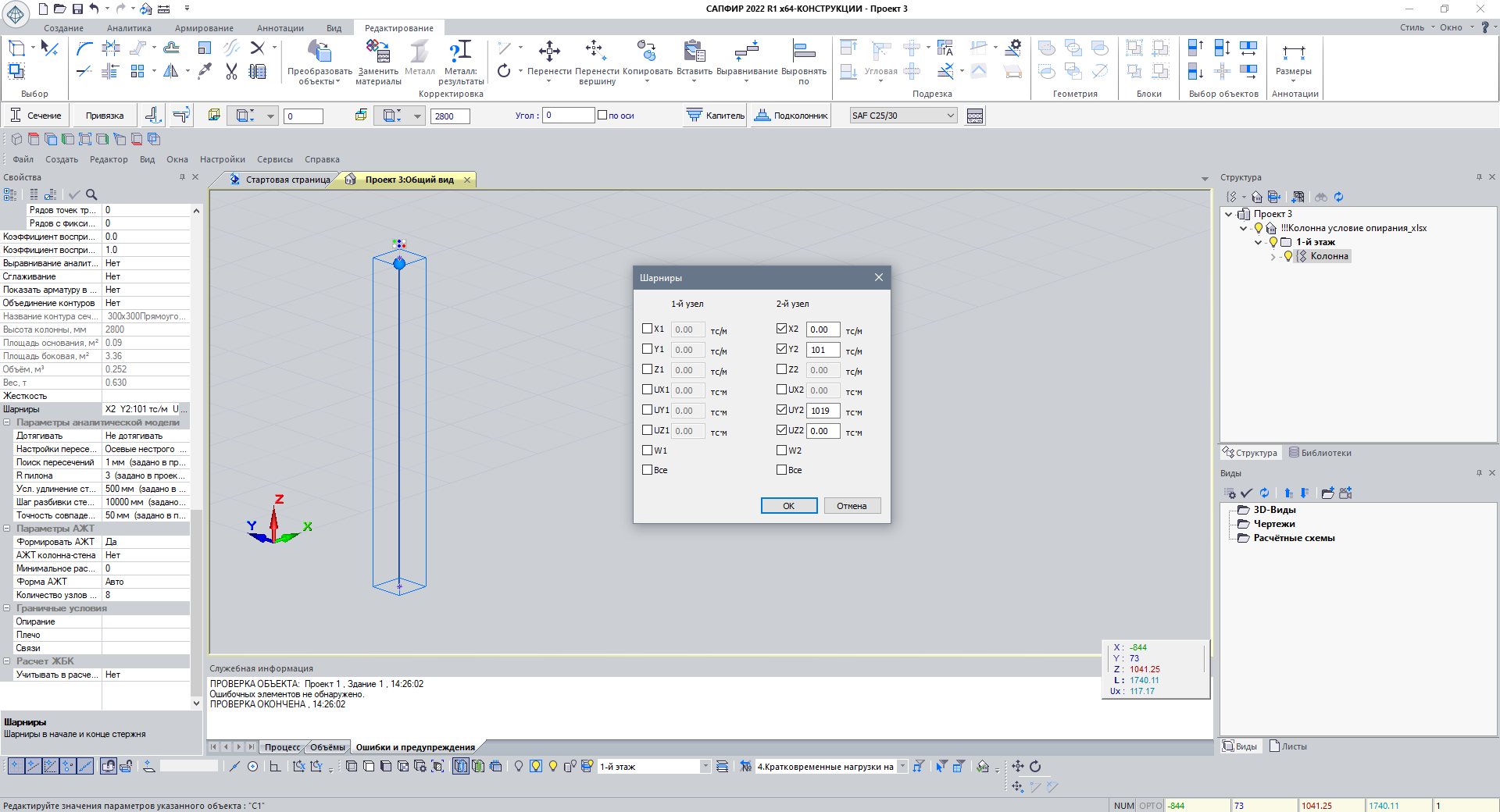Select the Заменить материалы icon

(x=378, y=52)
